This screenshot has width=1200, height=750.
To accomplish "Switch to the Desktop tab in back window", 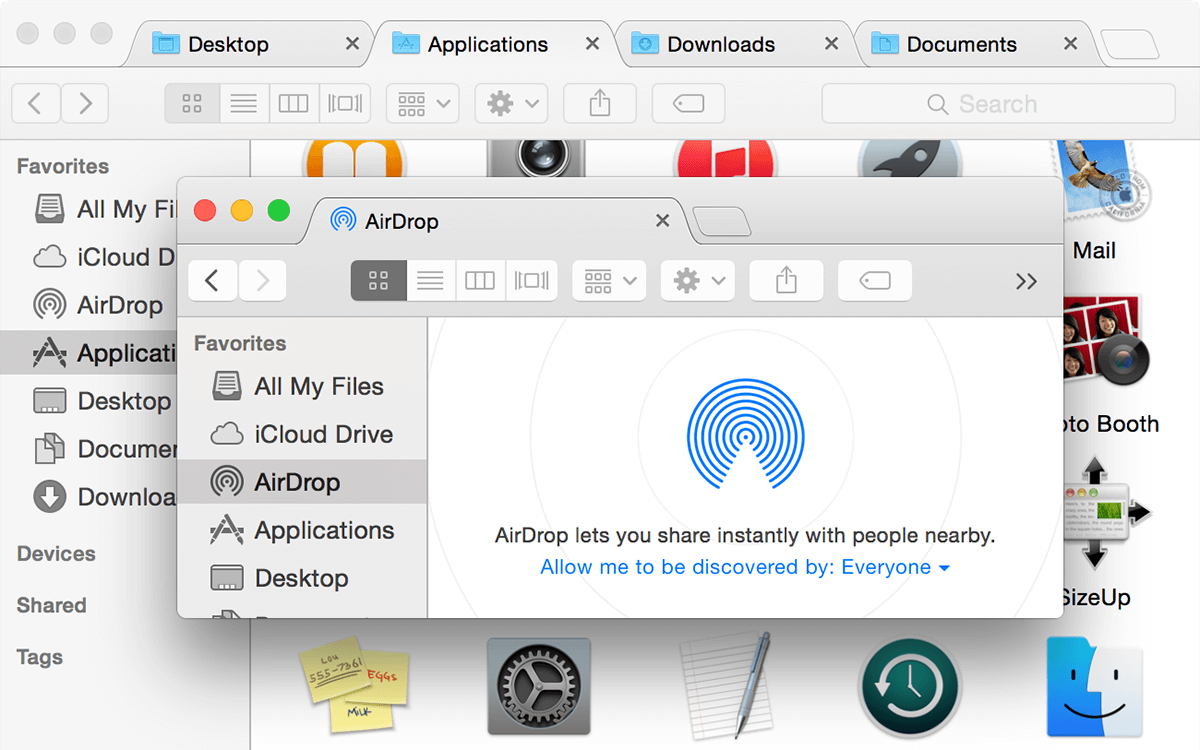I will [x=250, y=44].
